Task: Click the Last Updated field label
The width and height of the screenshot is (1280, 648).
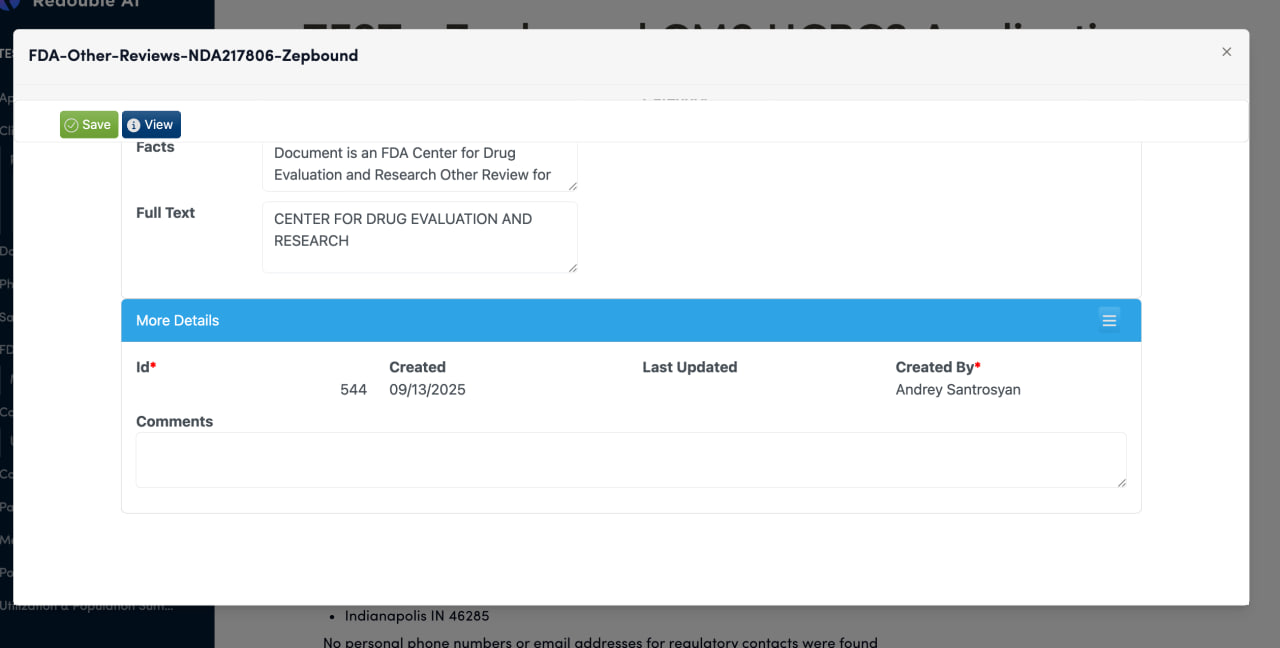Action: (689, 367)
